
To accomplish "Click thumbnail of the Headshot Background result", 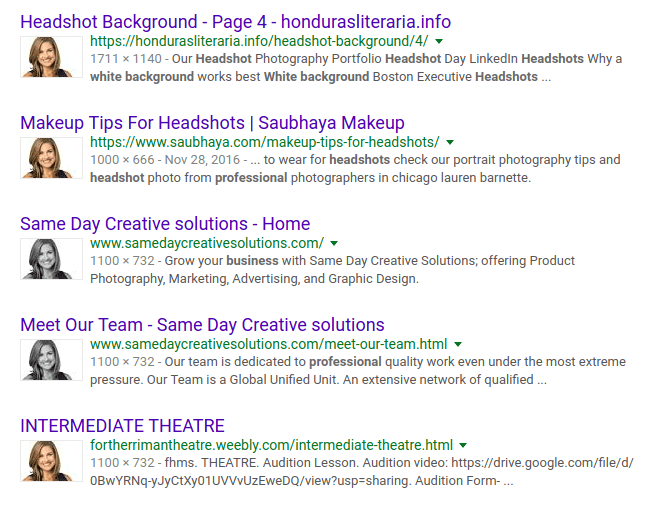I will click(51, 57).
